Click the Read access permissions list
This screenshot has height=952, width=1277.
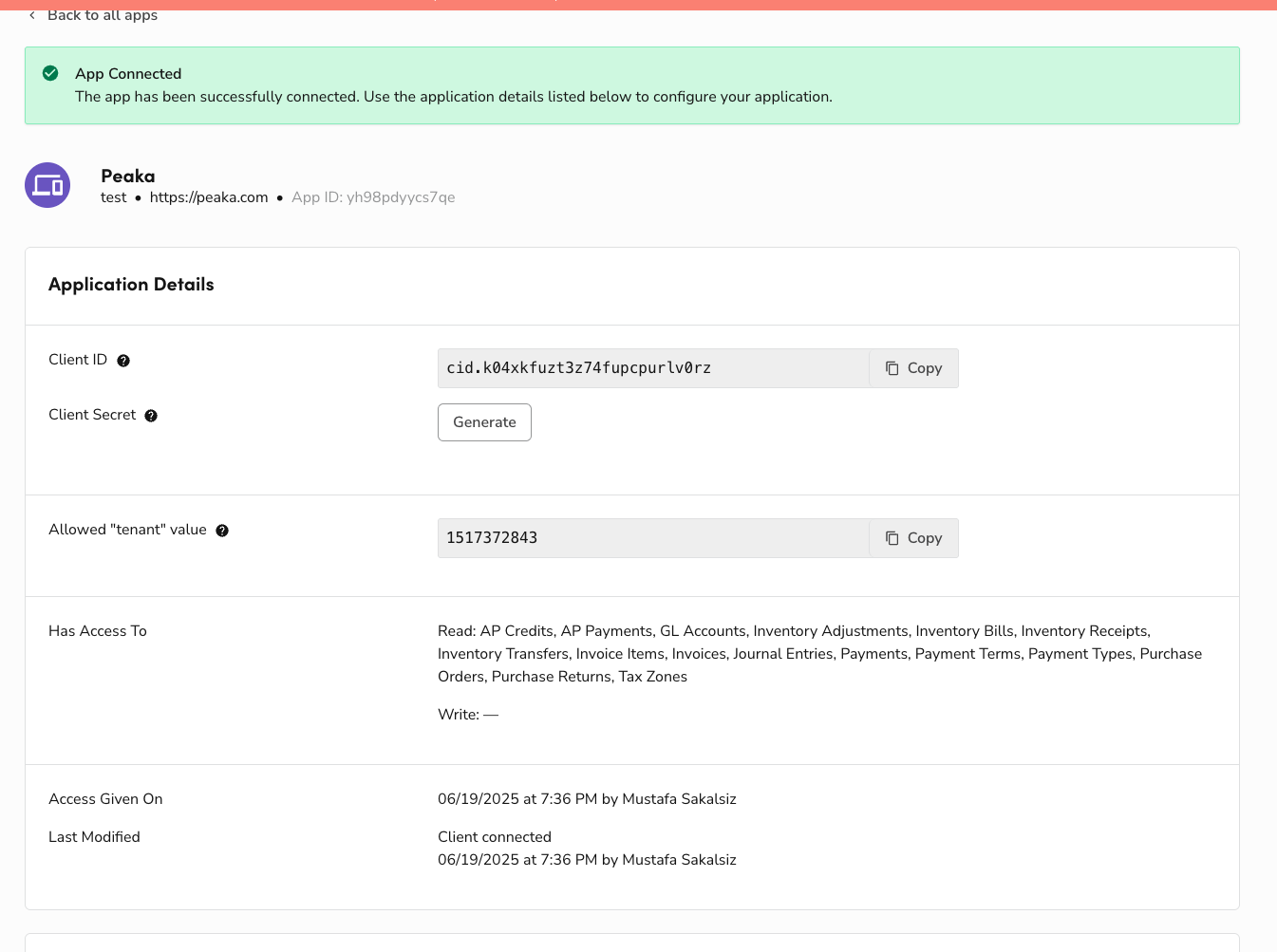click(x=819, y=654)
